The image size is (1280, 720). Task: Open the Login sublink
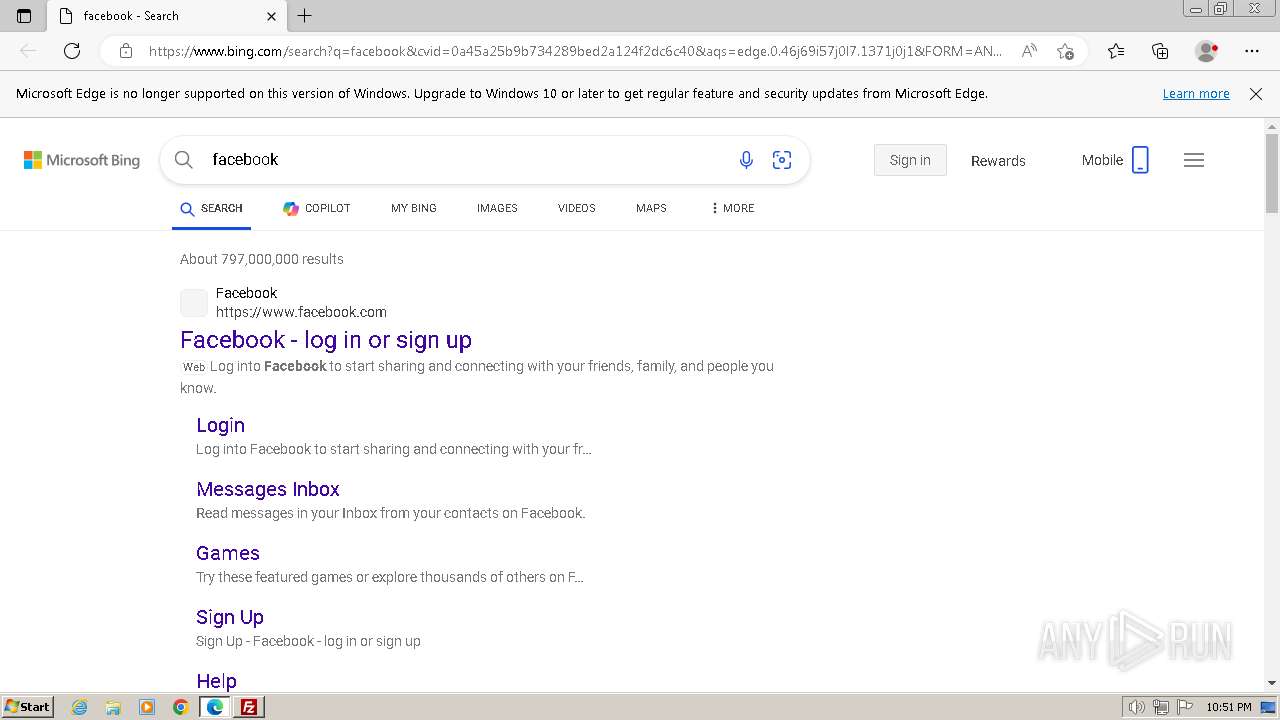pos(220,425)
